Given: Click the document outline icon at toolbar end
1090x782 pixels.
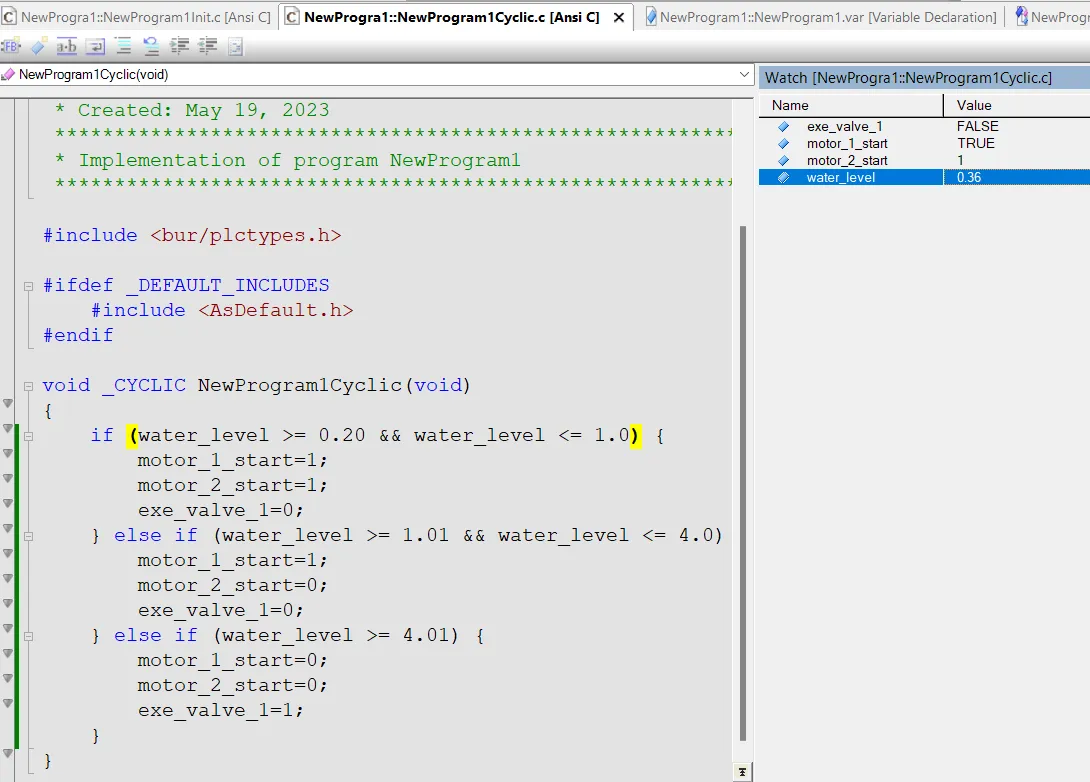Looking at the screenshot, I should 236,47.
